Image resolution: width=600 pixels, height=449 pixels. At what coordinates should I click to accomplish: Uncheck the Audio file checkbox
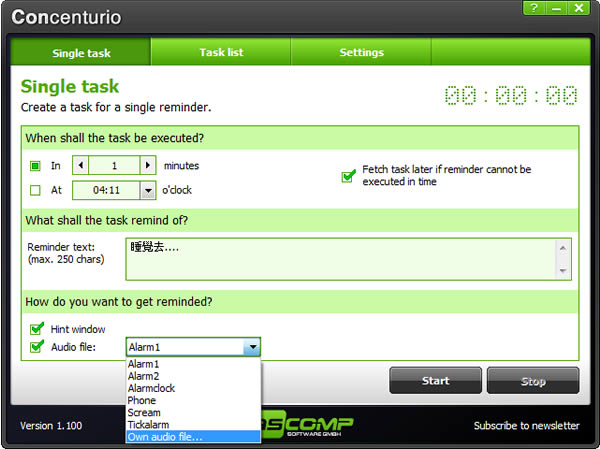click(37, 347)
